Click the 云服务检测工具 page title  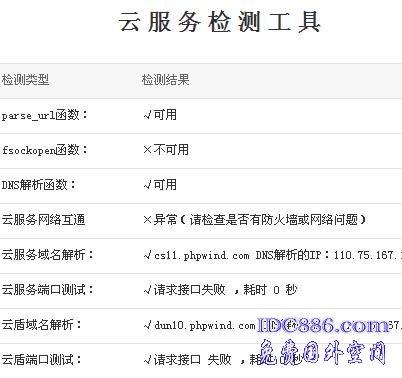click(219, 22)
